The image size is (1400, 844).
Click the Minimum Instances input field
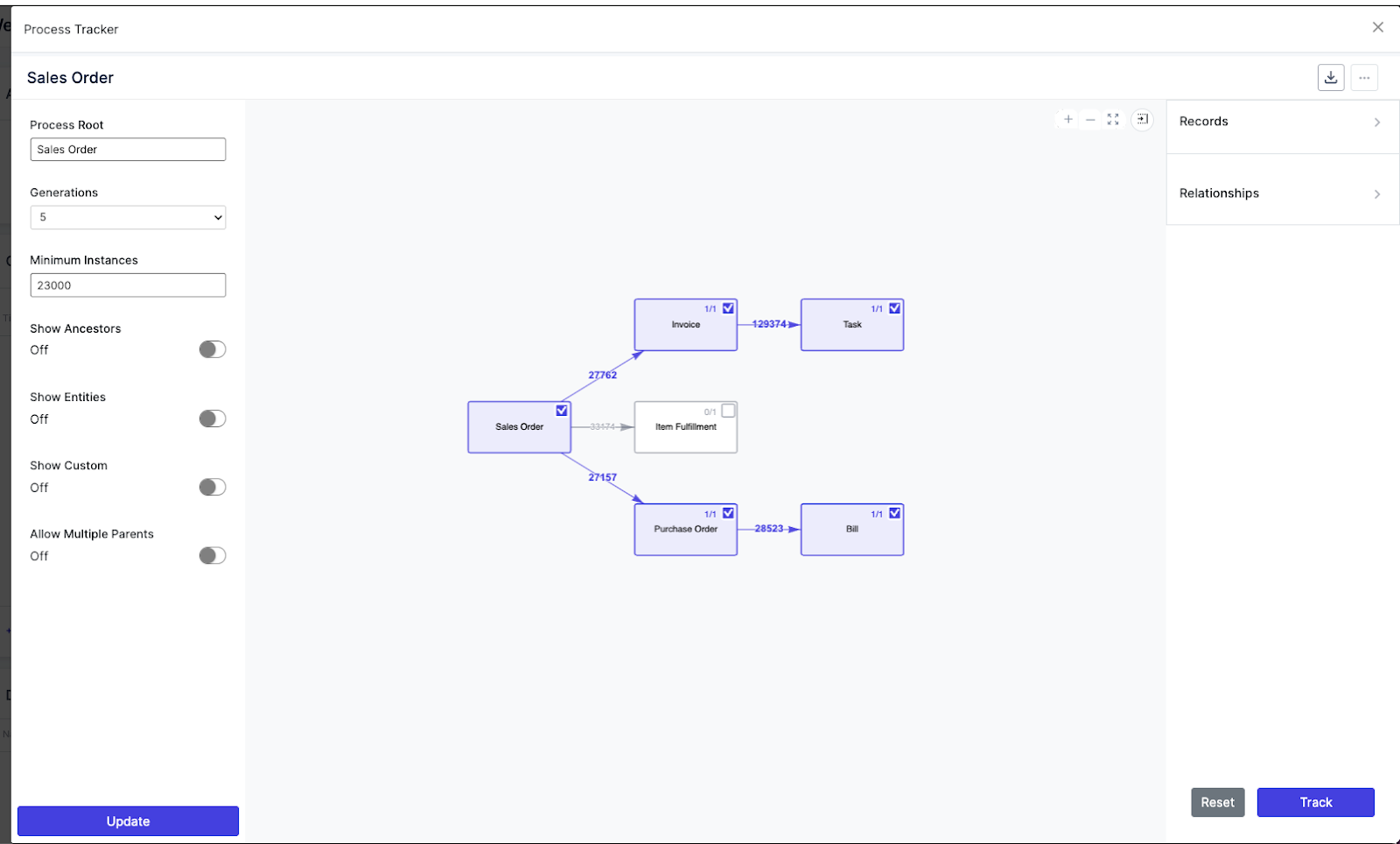[x=128, y=285]
